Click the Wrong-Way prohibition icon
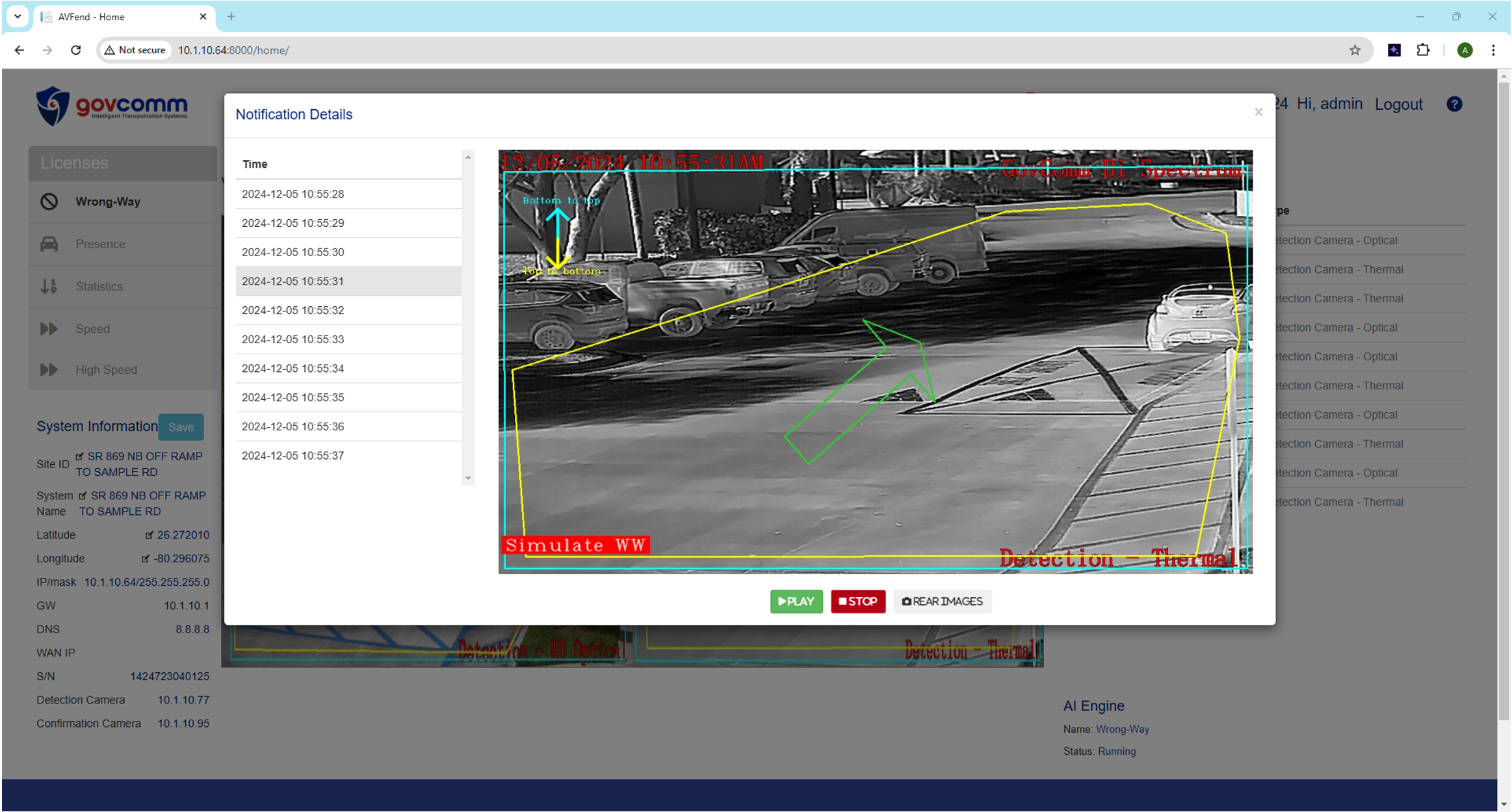Screen dimensions: 1512x812 49,202
